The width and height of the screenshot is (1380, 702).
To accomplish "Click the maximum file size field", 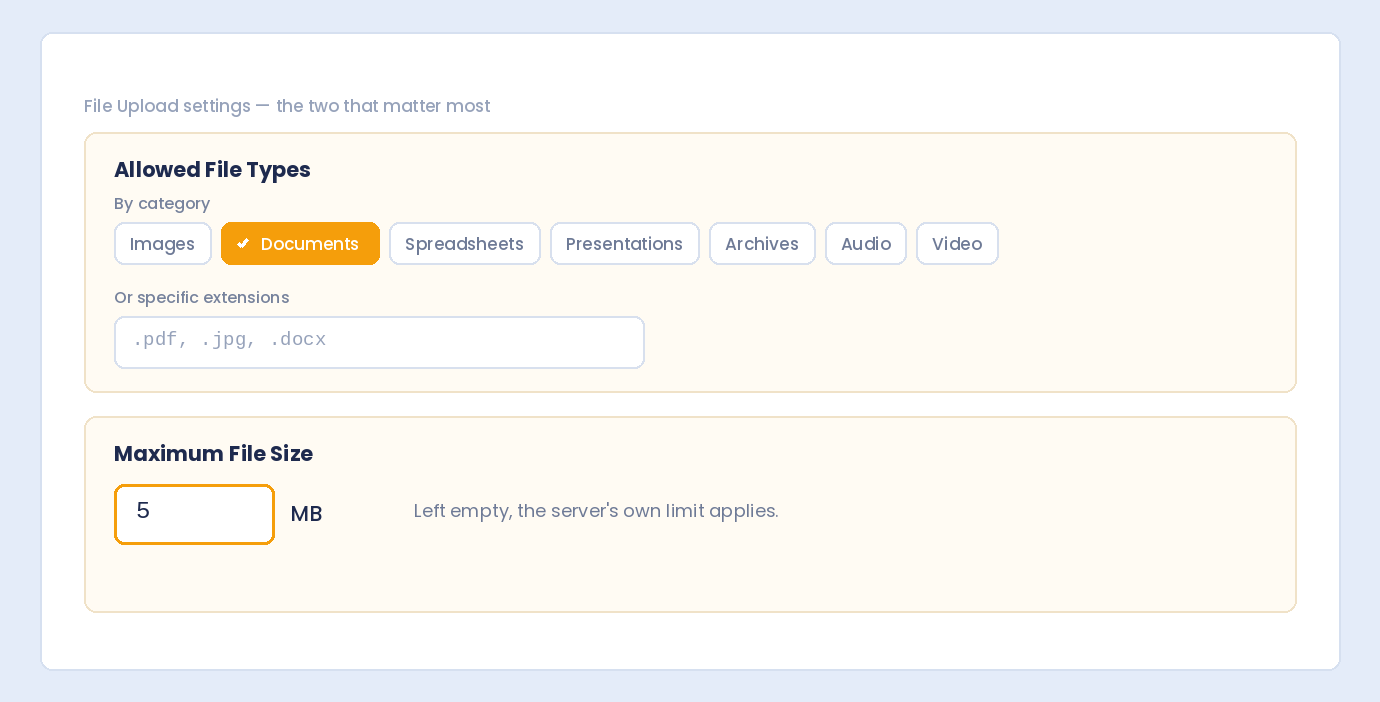I will [194, 514].
